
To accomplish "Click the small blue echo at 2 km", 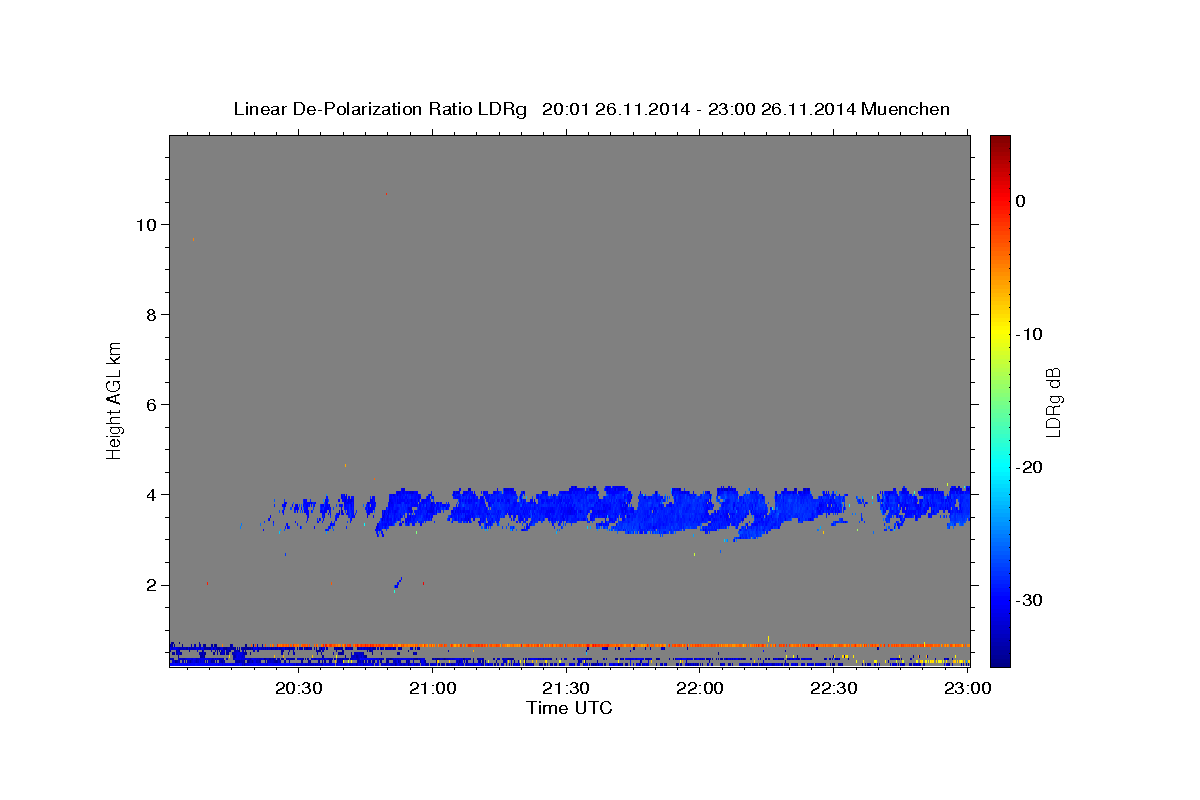I will click(398, 583).
